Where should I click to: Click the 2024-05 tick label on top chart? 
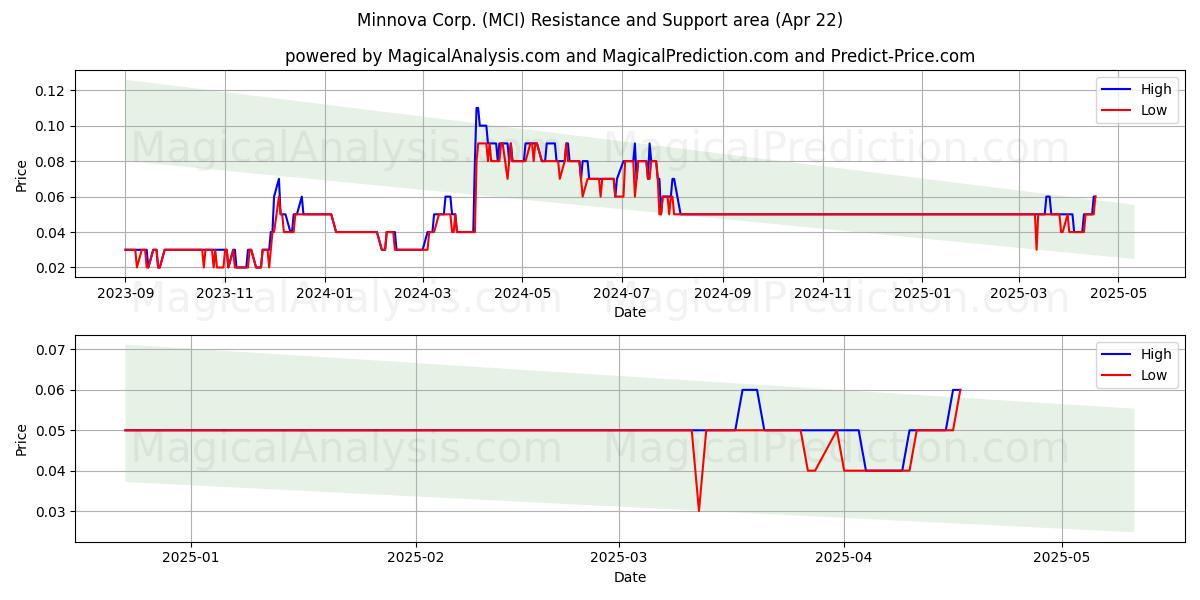(521, 294)
